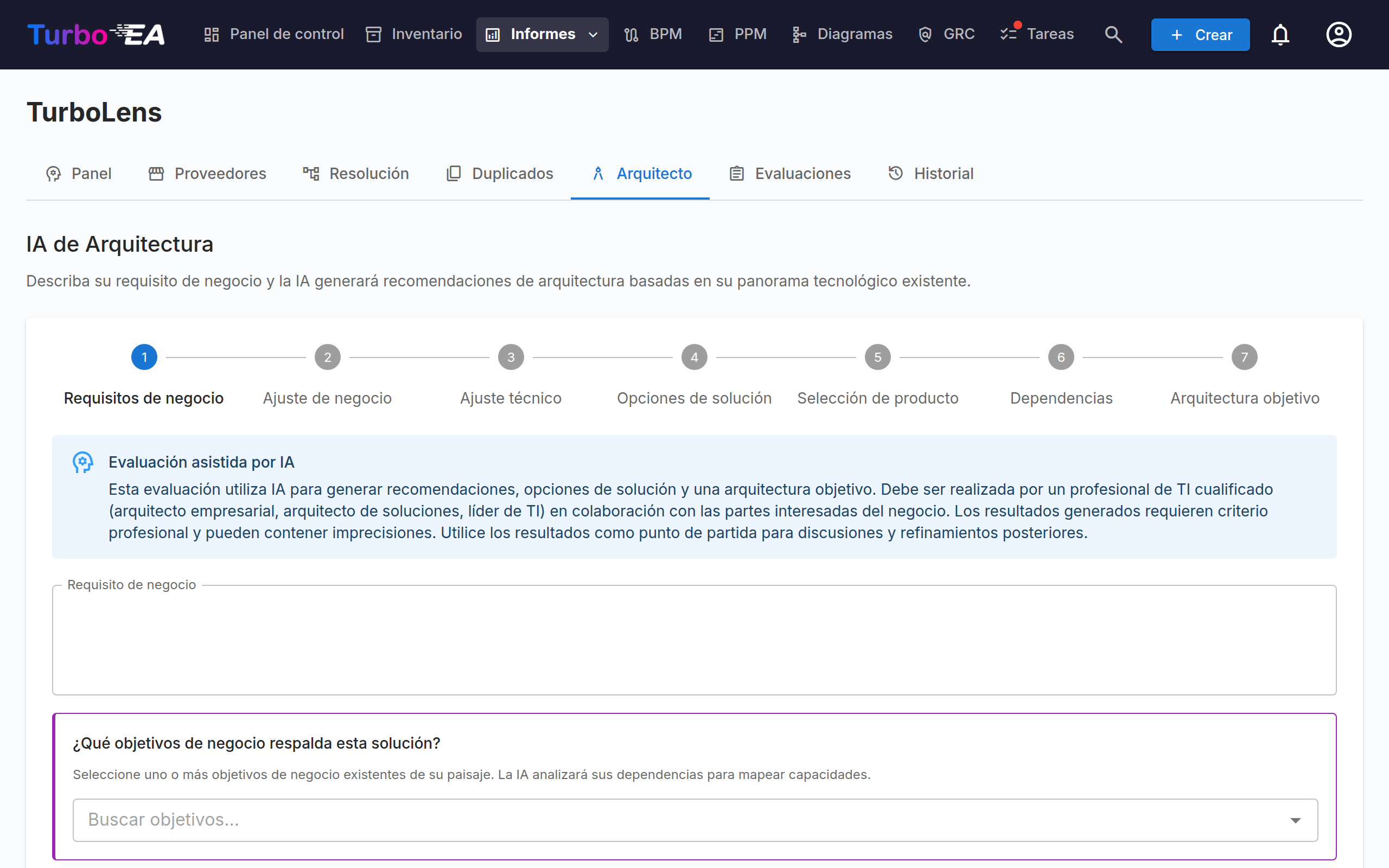Click the Panel de control dashboard icon
This screenshot has width=1389, height=868.
tap(212, 34)
